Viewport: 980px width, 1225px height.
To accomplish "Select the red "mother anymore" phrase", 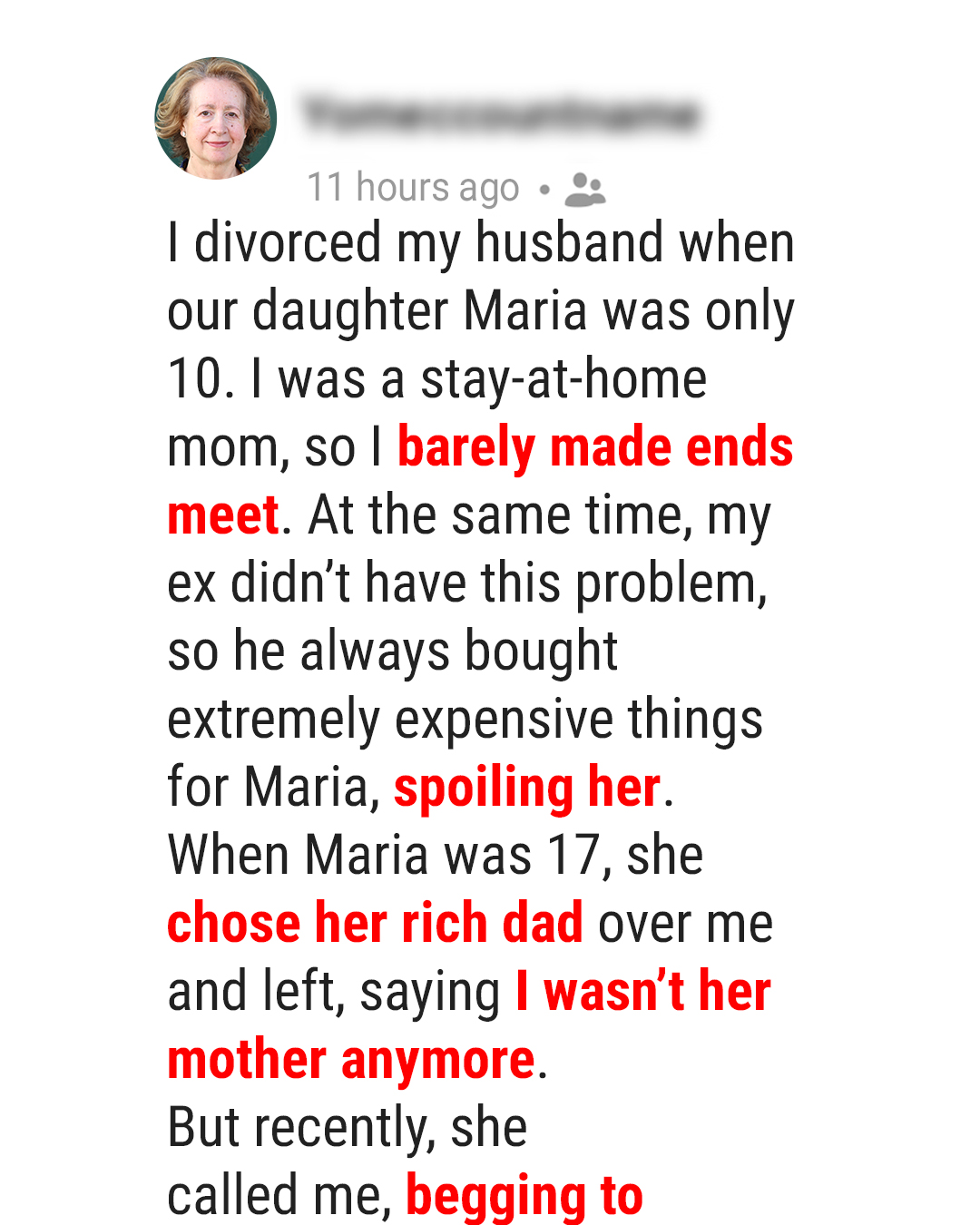I will [351, 1059].
